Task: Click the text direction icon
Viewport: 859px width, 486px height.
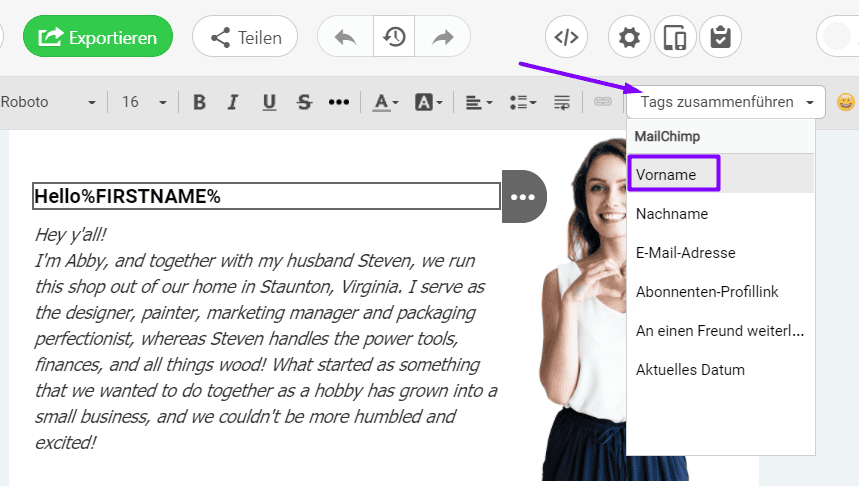Action: point(562,102)
